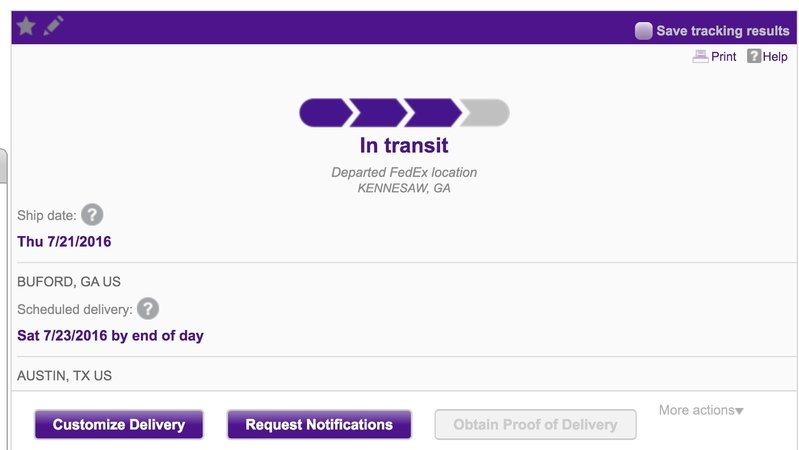799x450 pixels.
Task: Click the More actions arrow
Action: tap(739, 411)
